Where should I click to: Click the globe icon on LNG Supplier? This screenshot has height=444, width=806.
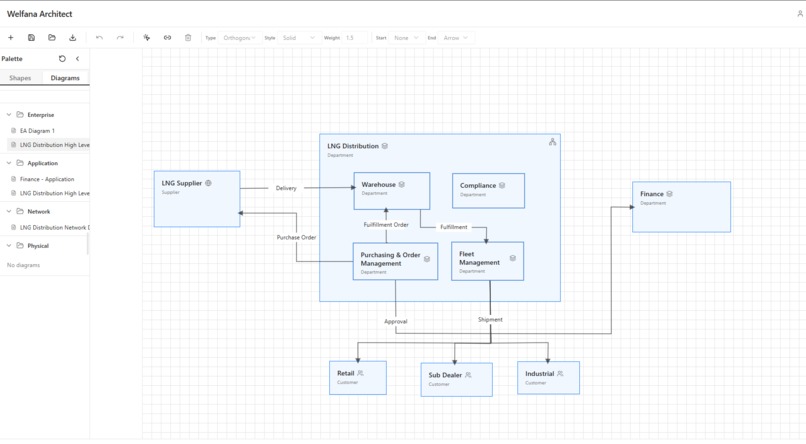[x=208, y=183]
